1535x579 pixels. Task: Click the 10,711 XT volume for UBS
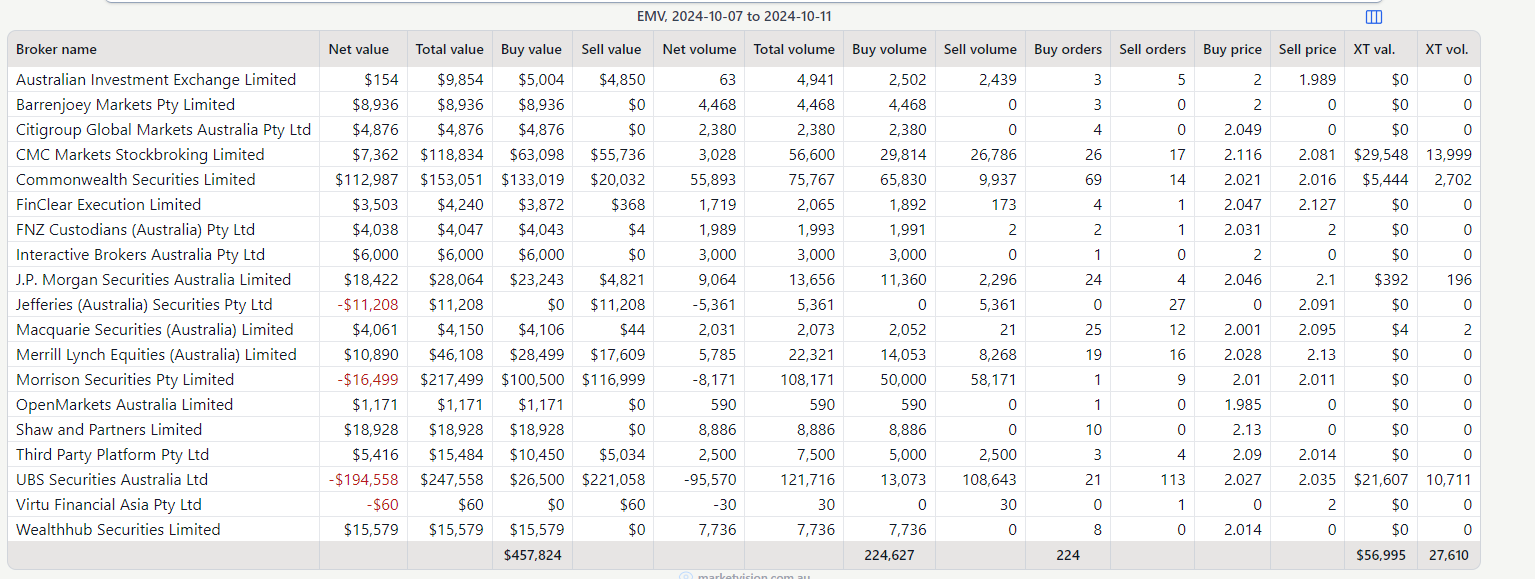pos(1449,480)
